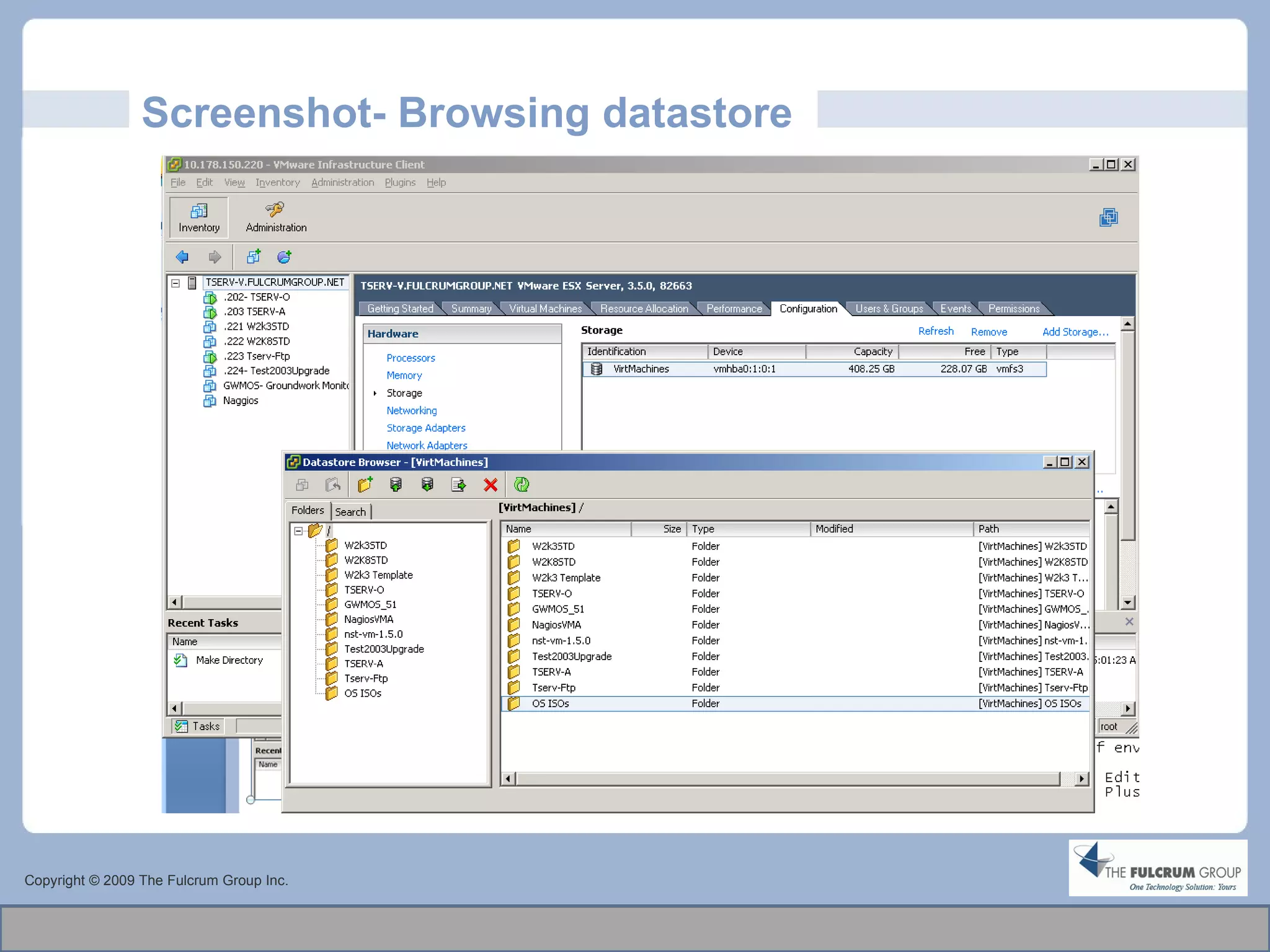
Task: Open the Edit menu
Action: pos(204,182)
